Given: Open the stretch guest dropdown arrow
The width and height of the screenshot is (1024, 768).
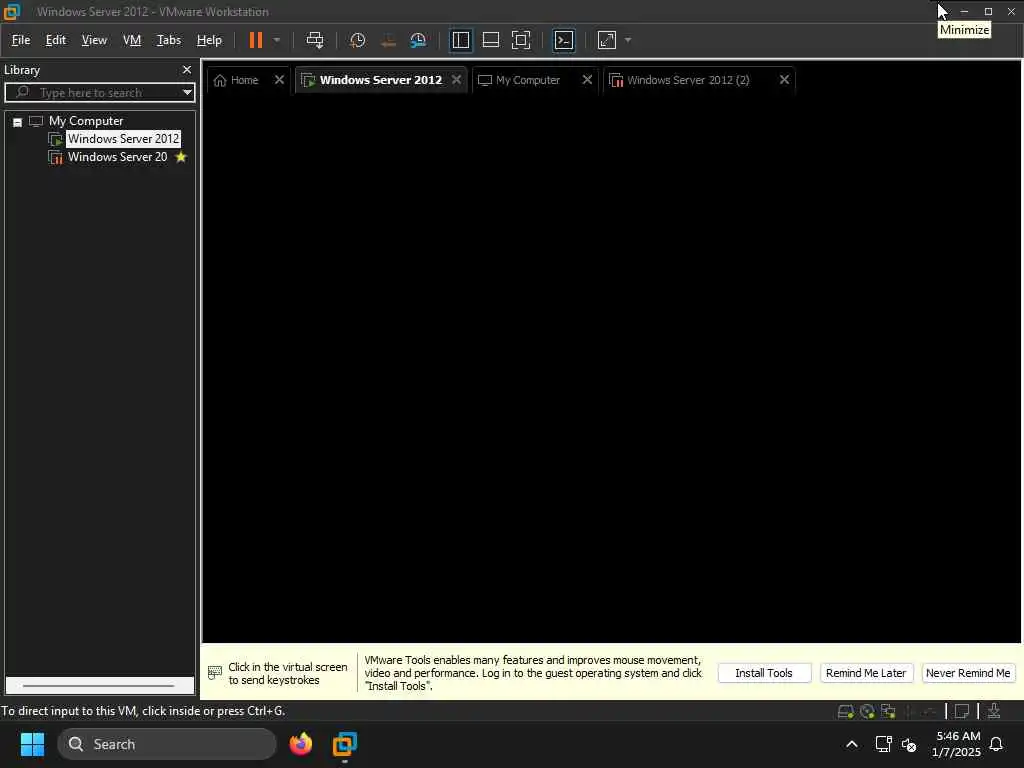Looking at the screenshot, I should pyautogui.click(x=628, y=40).
